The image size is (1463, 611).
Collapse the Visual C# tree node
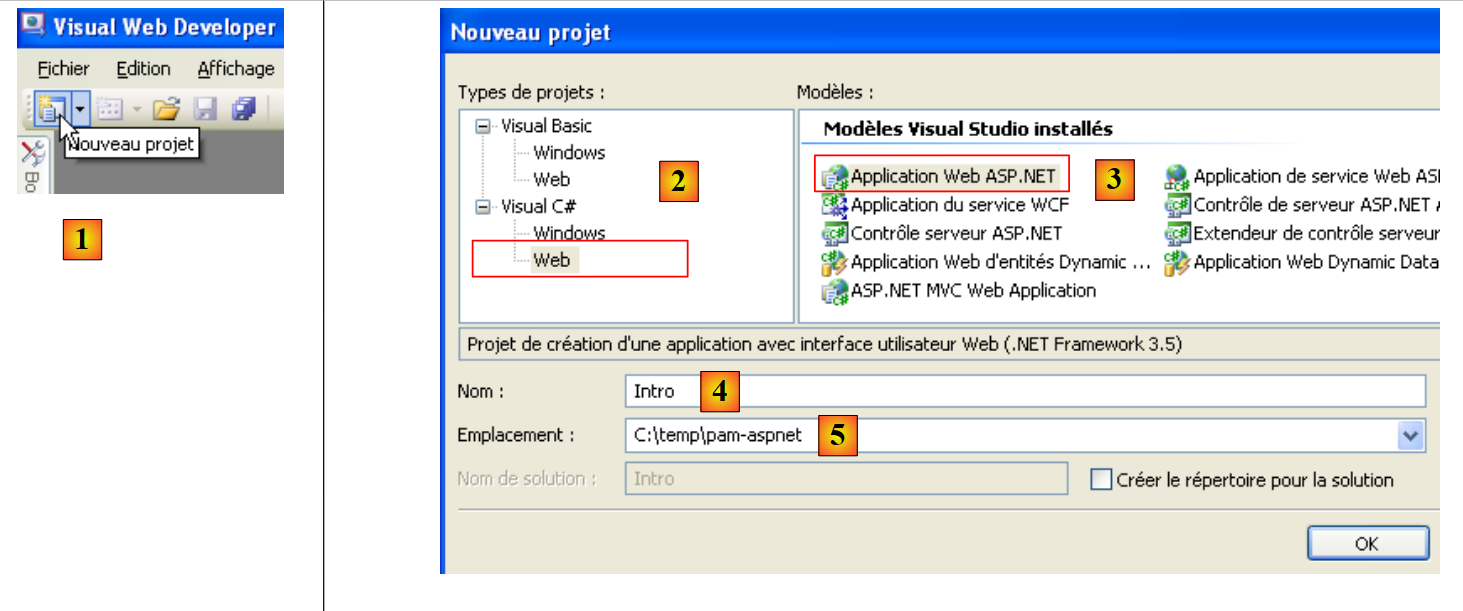(x=485, y=207)
